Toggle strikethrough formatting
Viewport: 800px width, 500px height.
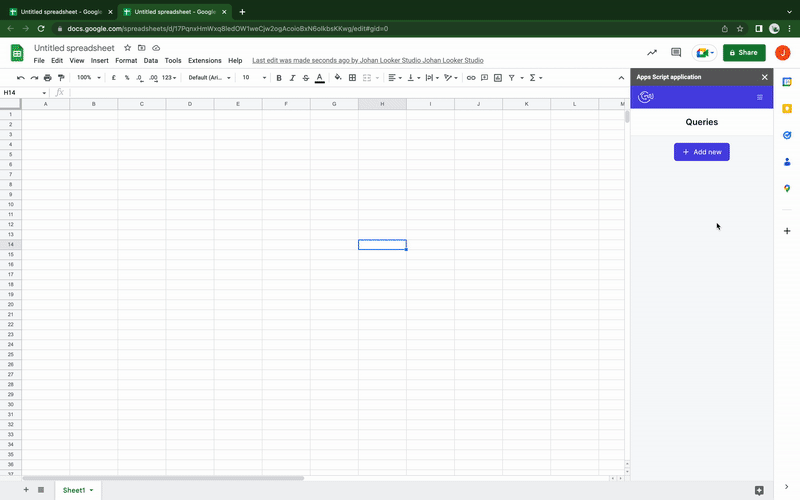[306, 78]
